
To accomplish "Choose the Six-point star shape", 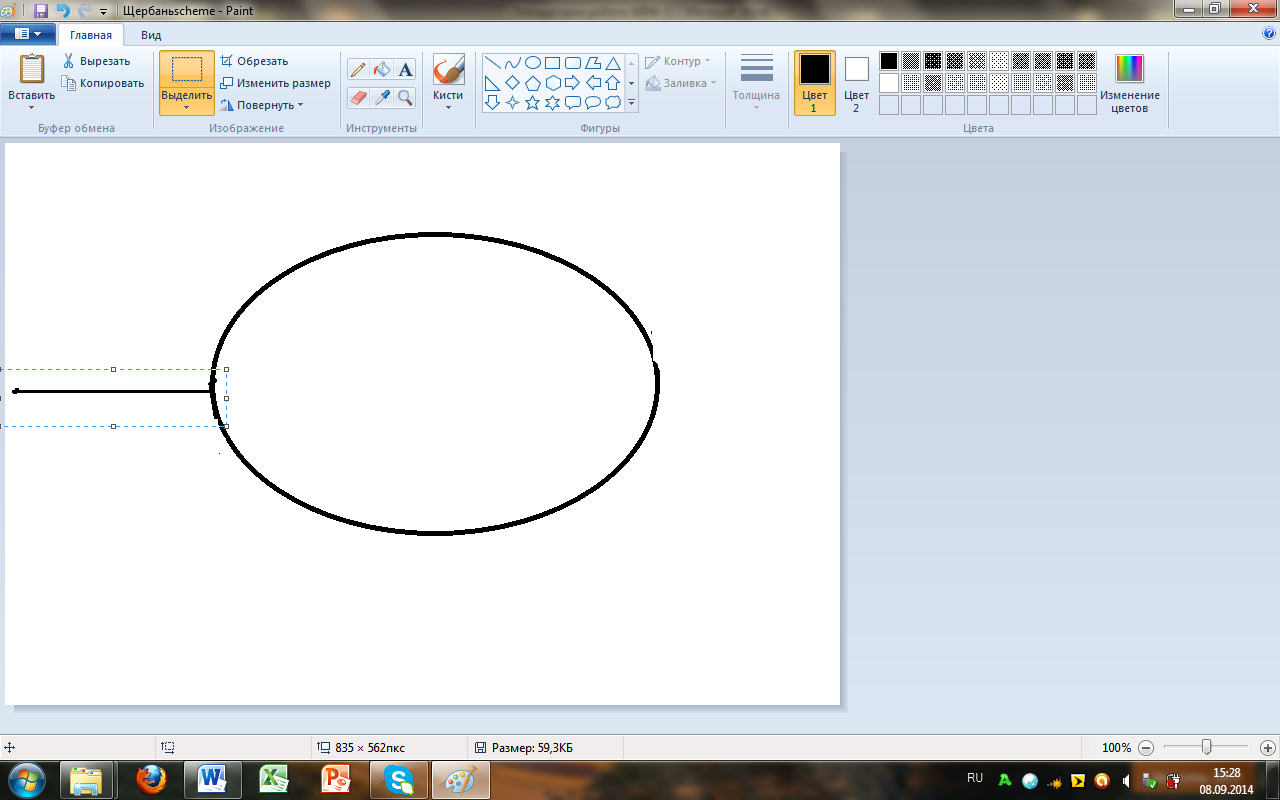I will 553,102.
